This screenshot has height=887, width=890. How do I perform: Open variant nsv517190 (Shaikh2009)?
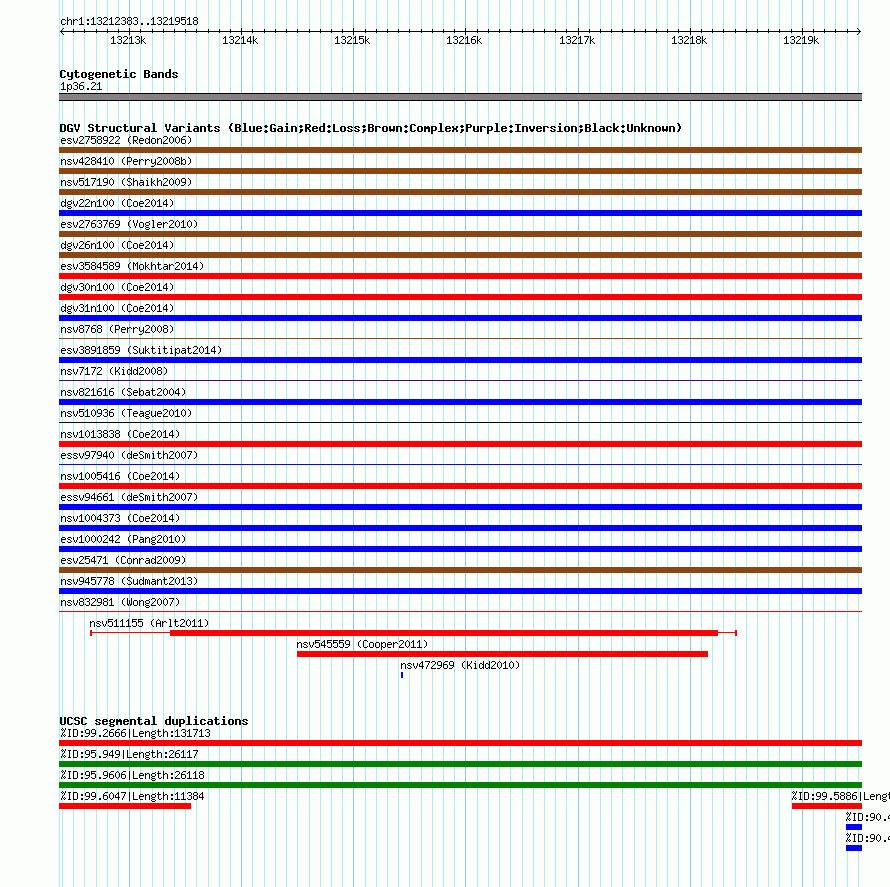pyautogui.click(x=126, y=182)
